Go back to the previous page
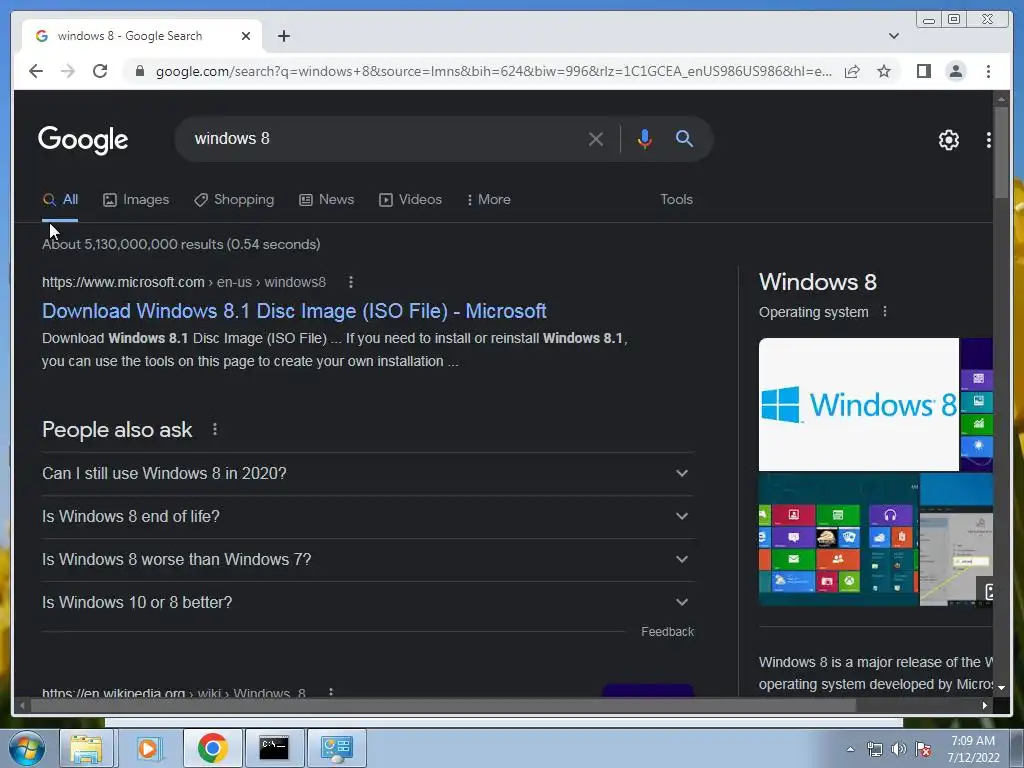 point(36,71)
